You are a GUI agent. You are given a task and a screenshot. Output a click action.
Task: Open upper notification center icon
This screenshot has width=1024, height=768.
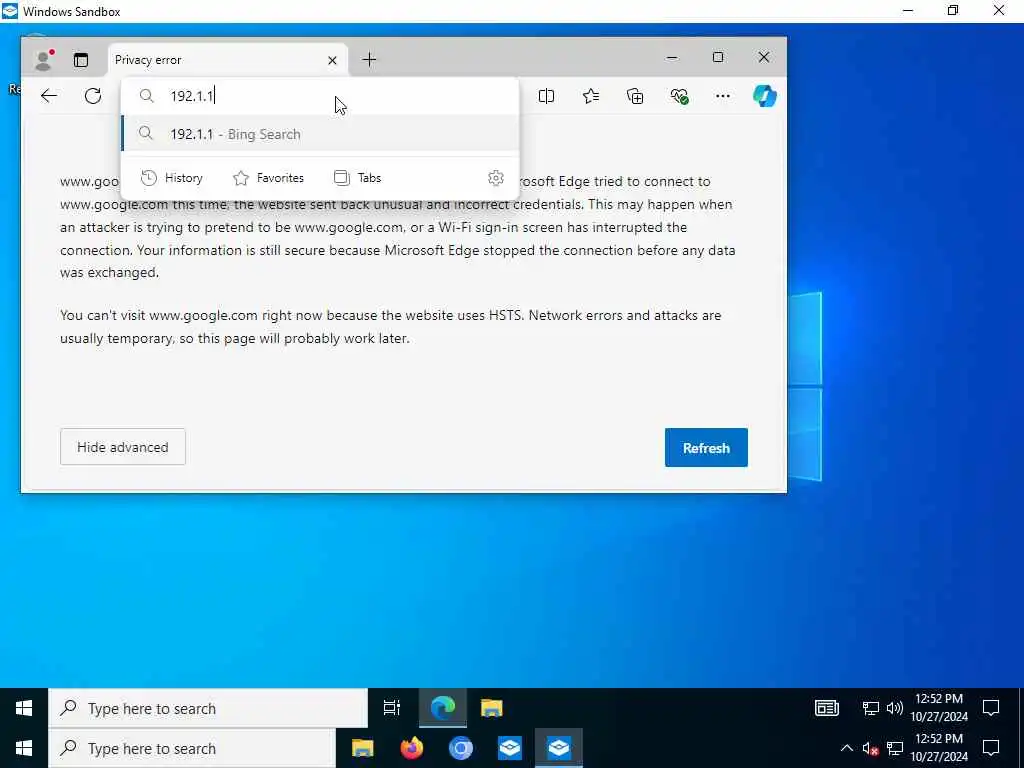coord(991,708)
